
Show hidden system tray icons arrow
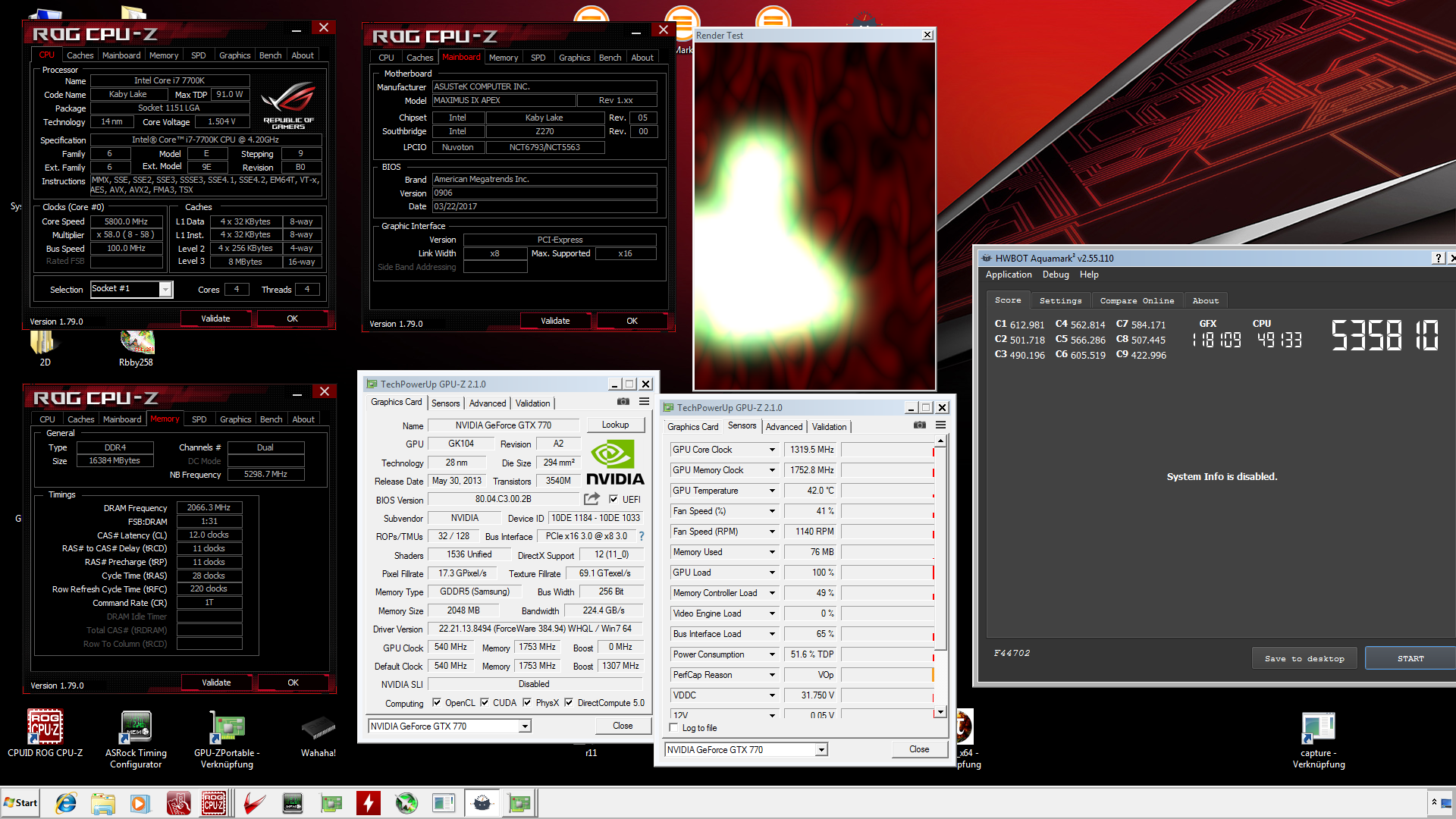click(1434, 802)
